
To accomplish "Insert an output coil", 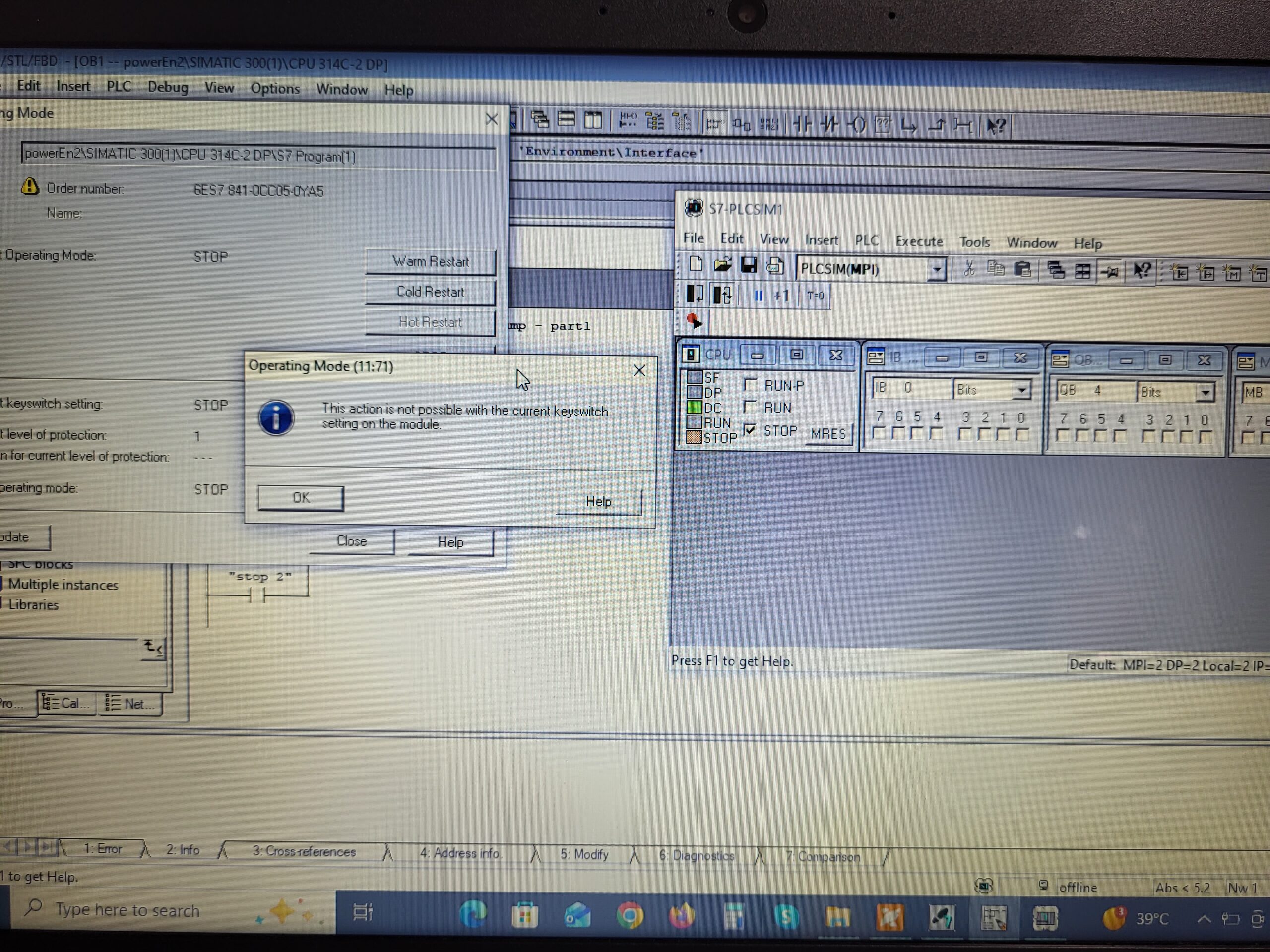I will 856,124.
